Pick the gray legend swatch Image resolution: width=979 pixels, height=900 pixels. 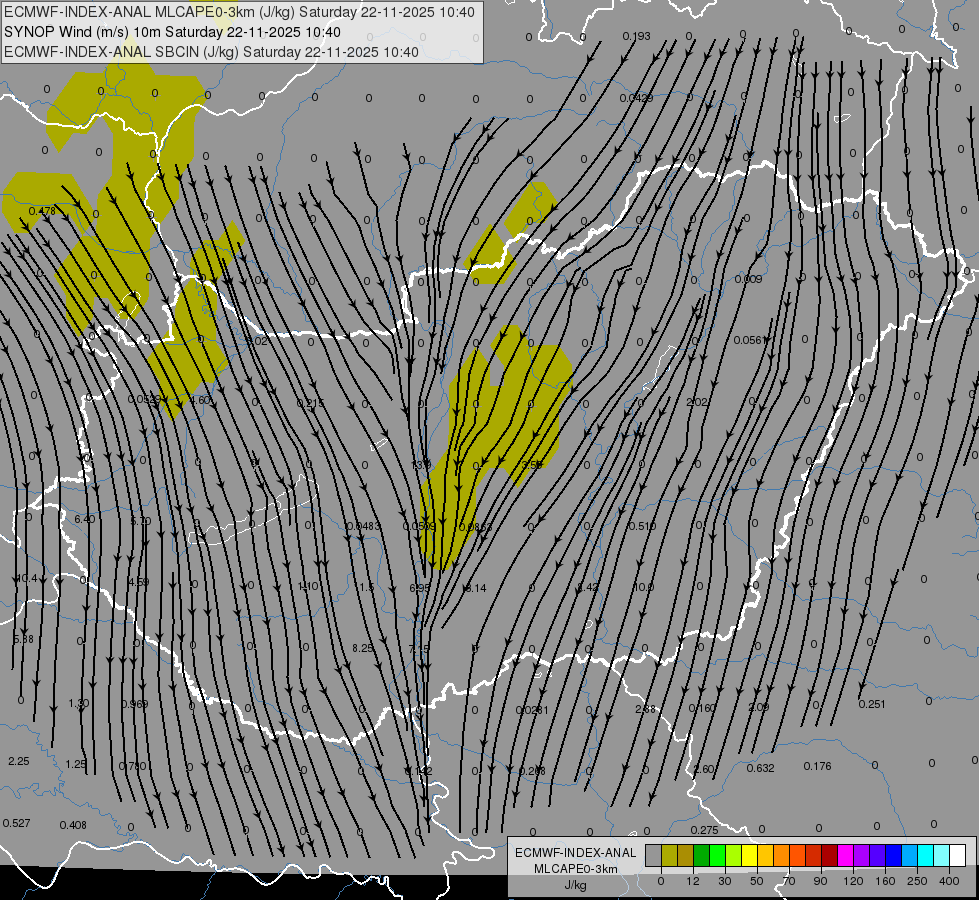(653, 855)
